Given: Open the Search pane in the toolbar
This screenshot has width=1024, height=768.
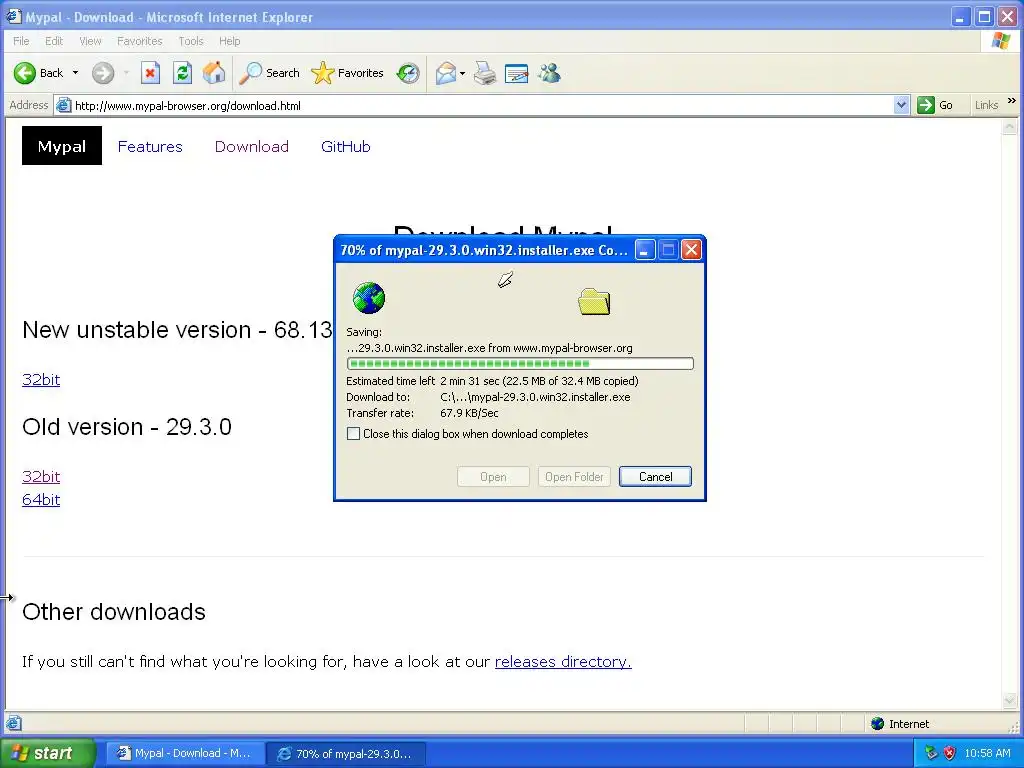Looking at the screenshot, I should coord(269,73).
